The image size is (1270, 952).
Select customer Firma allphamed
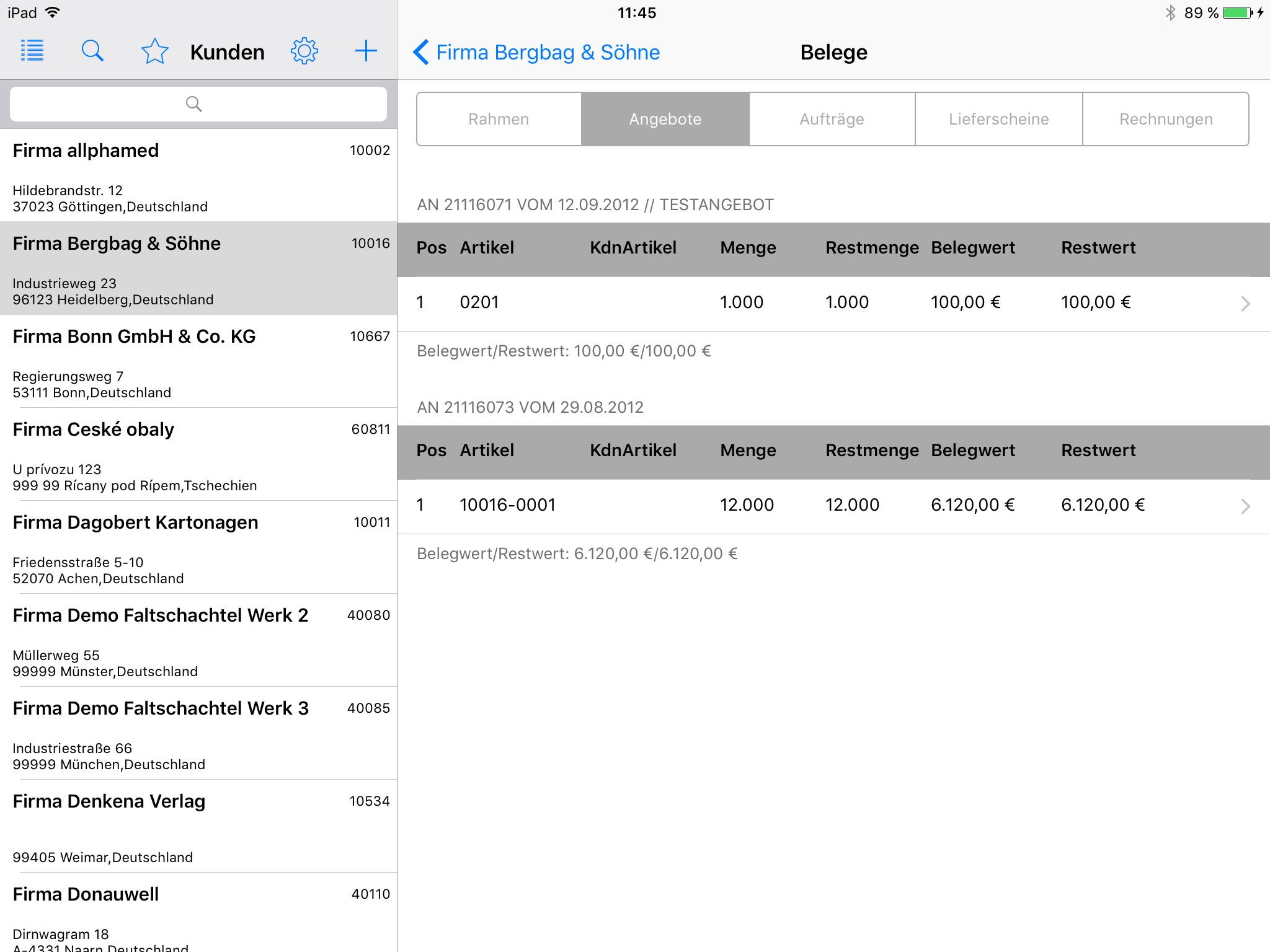(x=198, y=176)
